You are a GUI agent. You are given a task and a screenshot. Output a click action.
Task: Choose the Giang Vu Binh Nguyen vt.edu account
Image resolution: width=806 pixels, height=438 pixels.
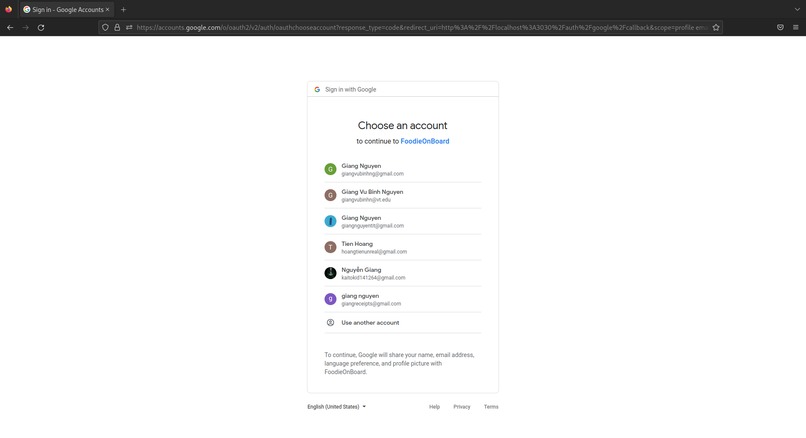(x=402, y=195)
